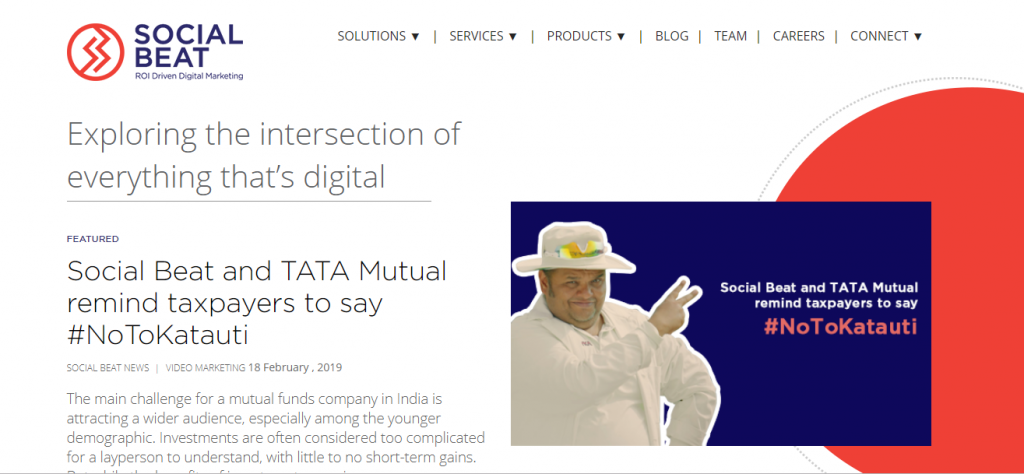The height and width of the screenshot is (474, 1024).
Task: Navigate to the CAREERS page
Action: 798,36
